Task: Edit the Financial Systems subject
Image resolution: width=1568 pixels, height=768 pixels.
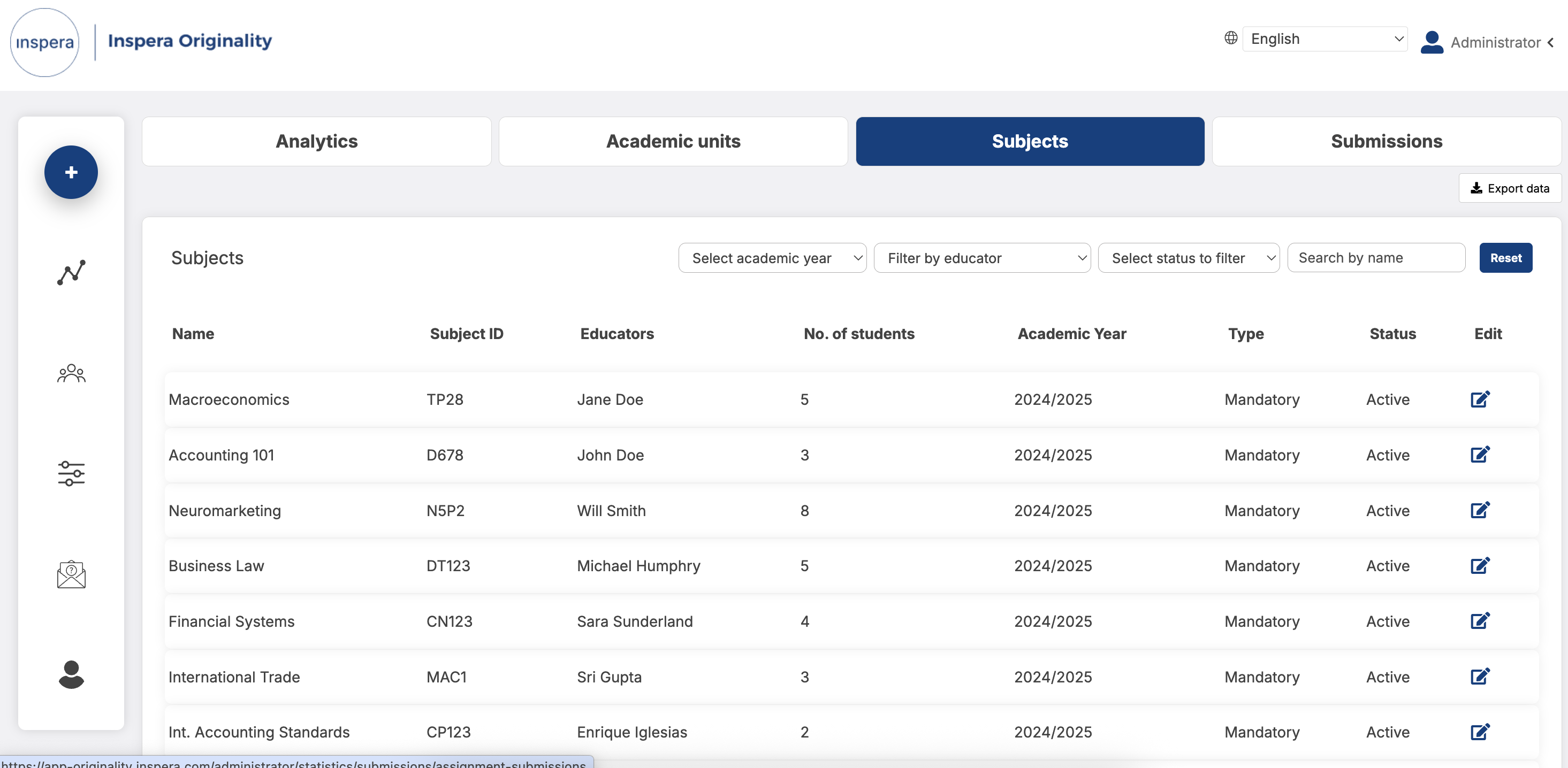Action: click(1480, 621)
